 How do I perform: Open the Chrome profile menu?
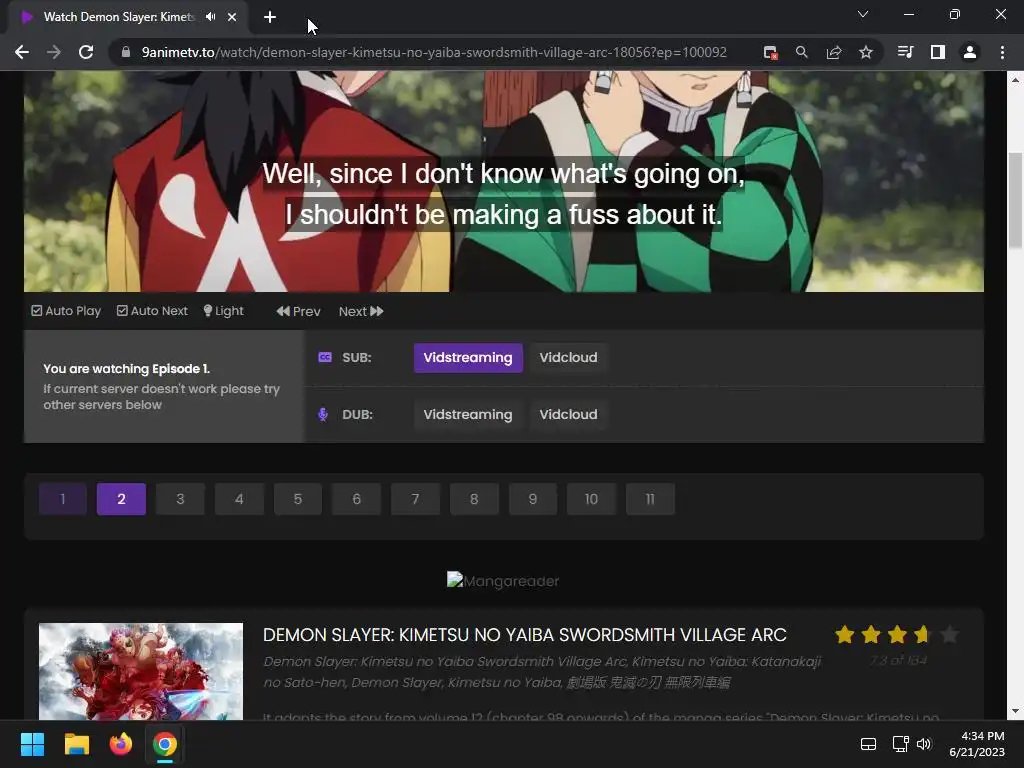click(x=970, y=52)
